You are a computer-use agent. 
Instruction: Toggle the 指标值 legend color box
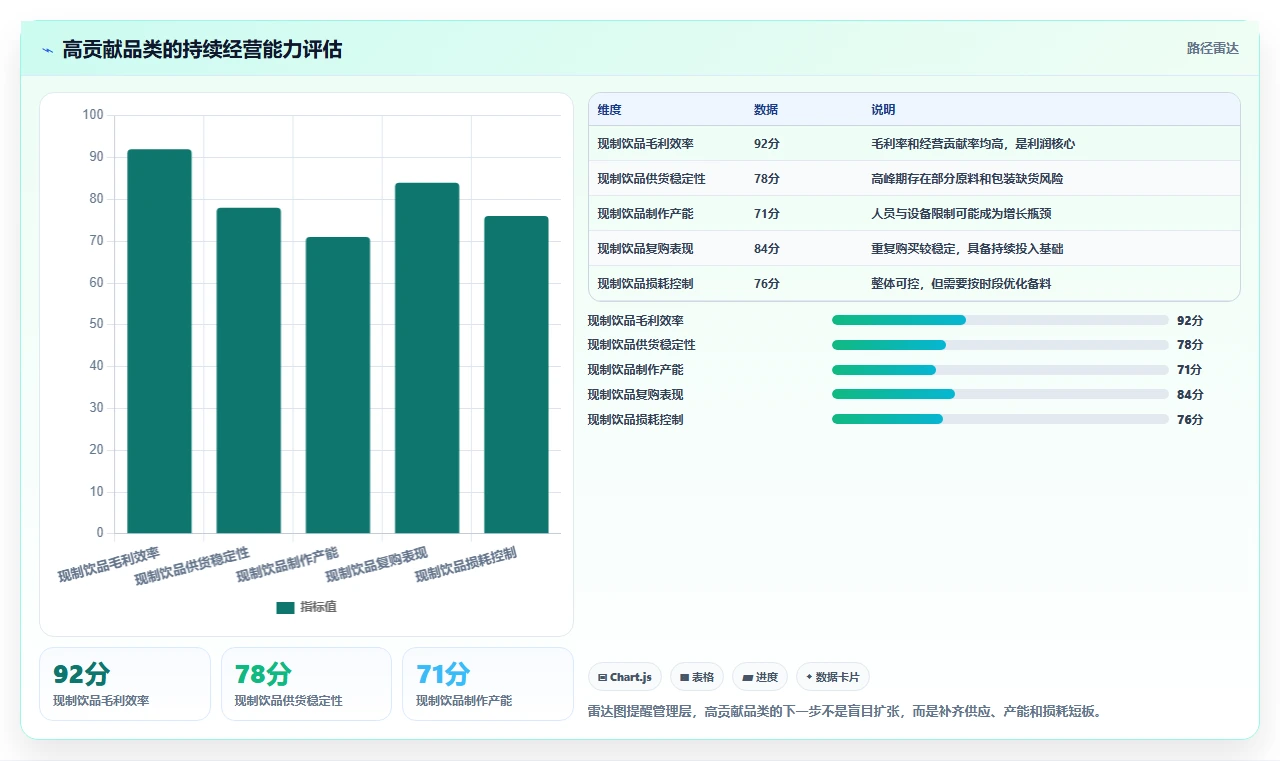(x=285, y=607)
